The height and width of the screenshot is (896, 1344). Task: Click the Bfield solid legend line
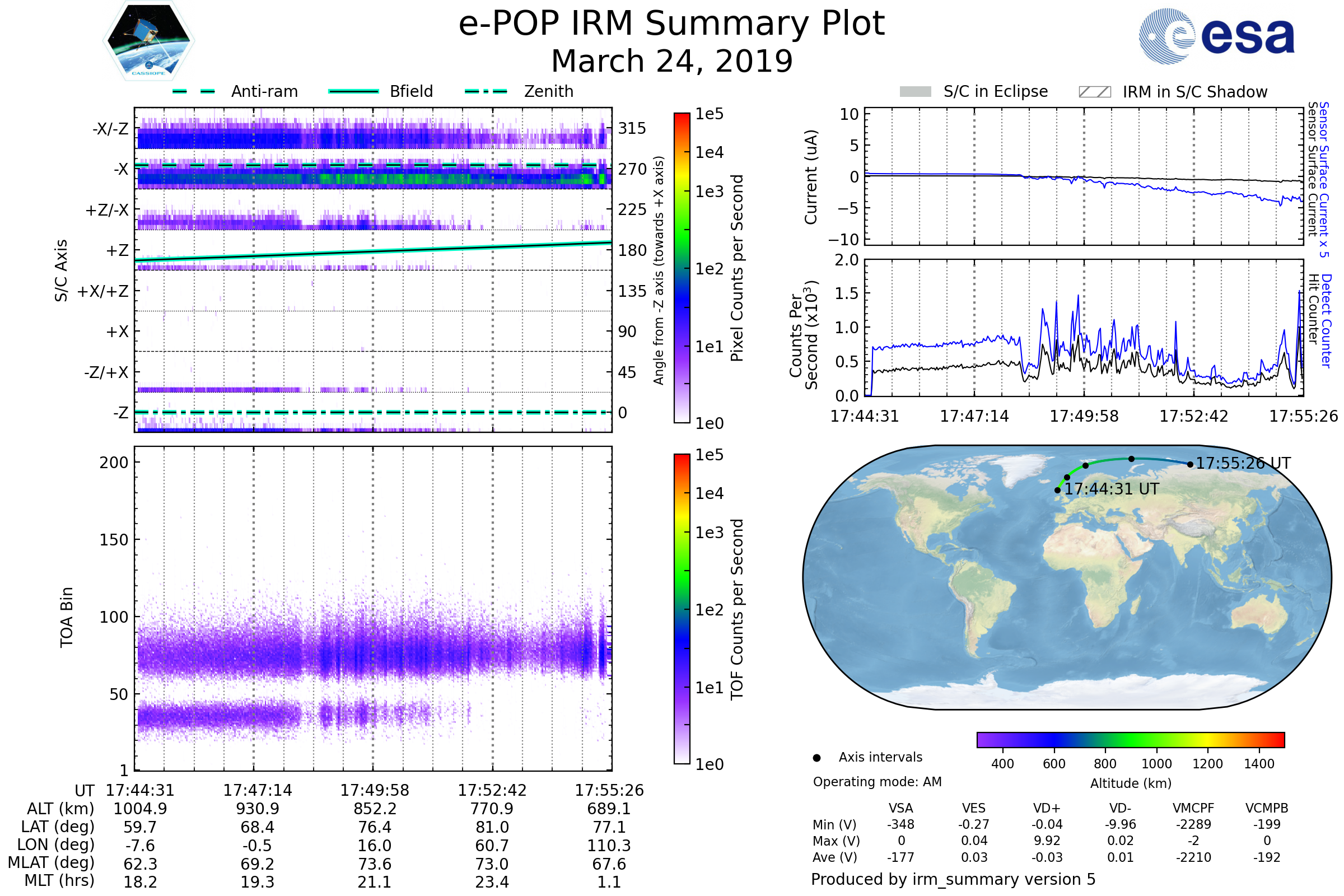pos(353,91)
